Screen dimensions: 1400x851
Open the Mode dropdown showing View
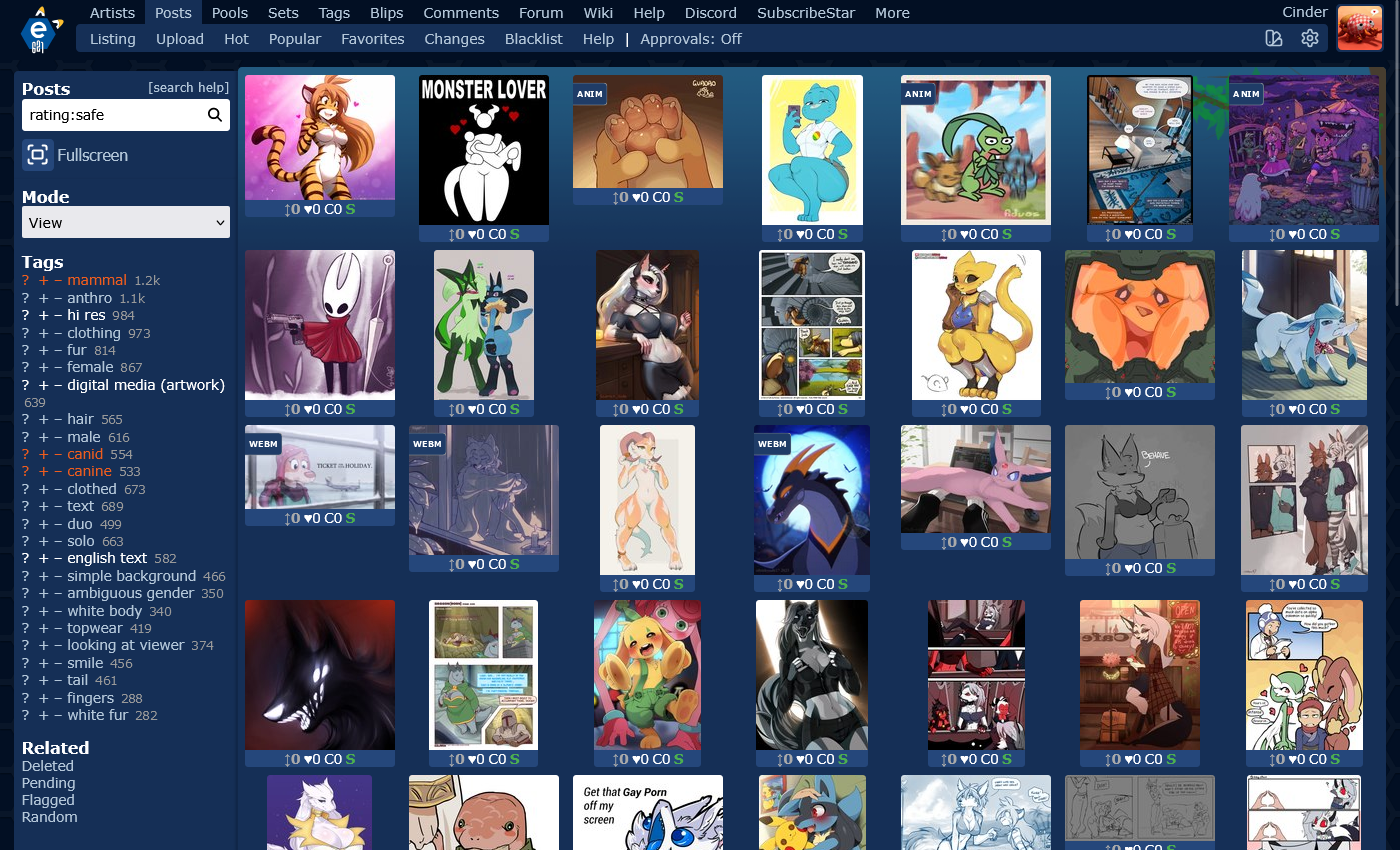pyautogui.click(x=126, y=222)
